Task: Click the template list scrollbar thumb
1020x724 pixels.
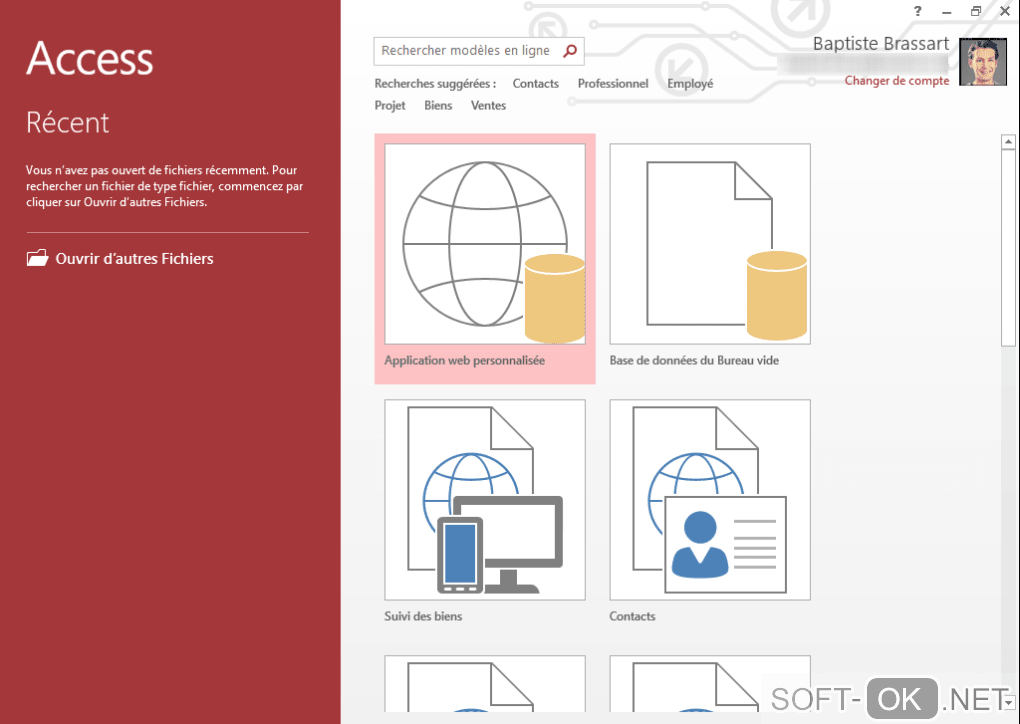Action: (x=1008, y=248)
